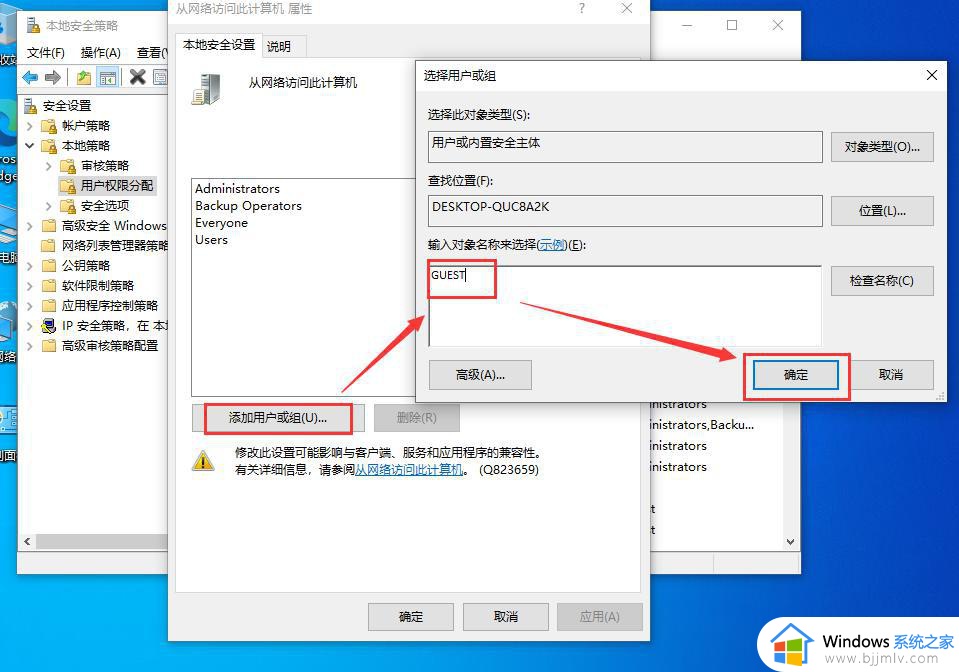Expand the 高级安全 Windows node
The width and height of the screenshot is (959, 672).
(29, 226)
